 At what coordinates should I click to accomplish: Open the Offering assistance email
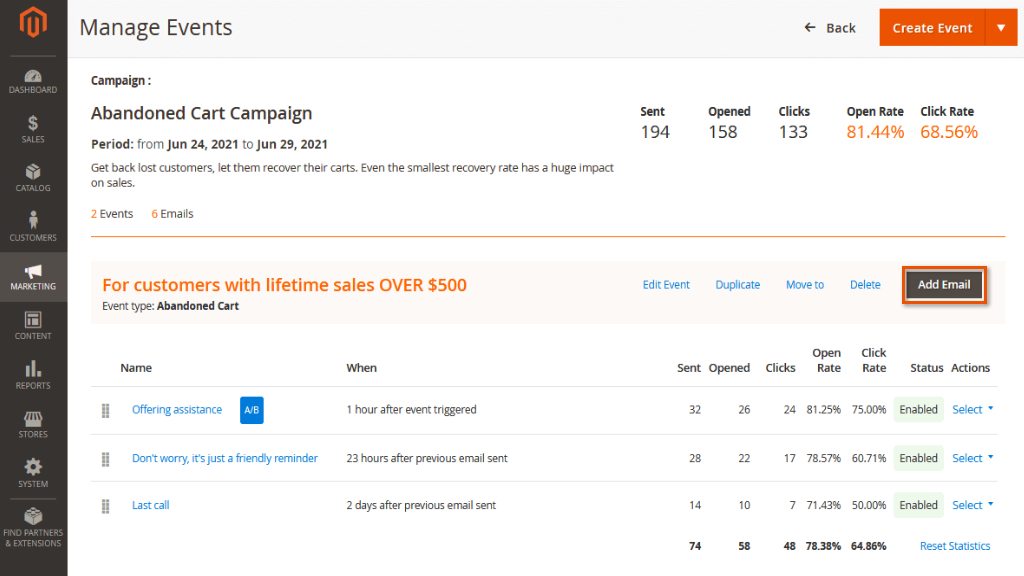(177, 409)
